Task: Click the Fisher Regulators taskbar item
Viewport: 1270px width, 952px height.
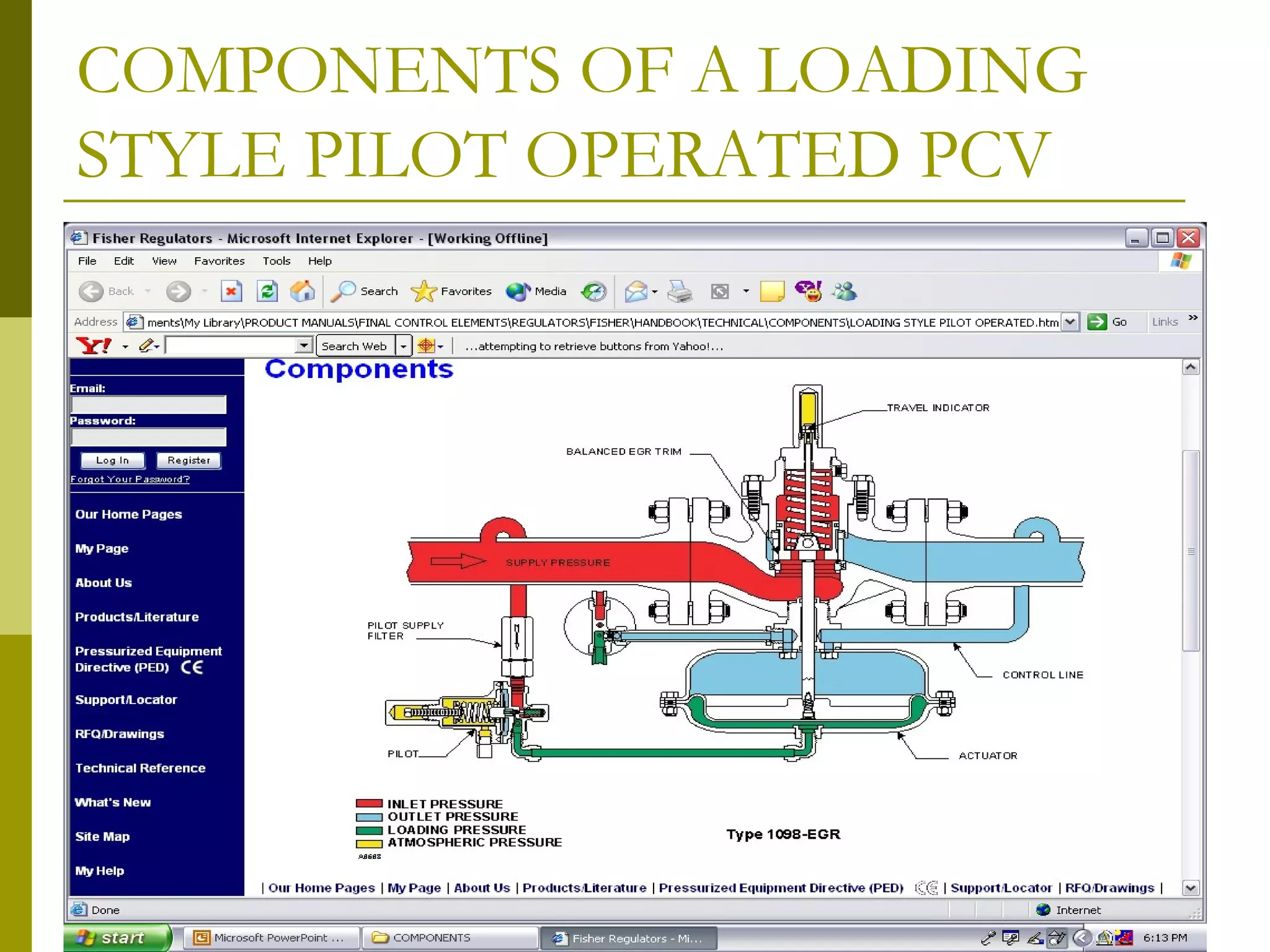Action: (629, 938)
